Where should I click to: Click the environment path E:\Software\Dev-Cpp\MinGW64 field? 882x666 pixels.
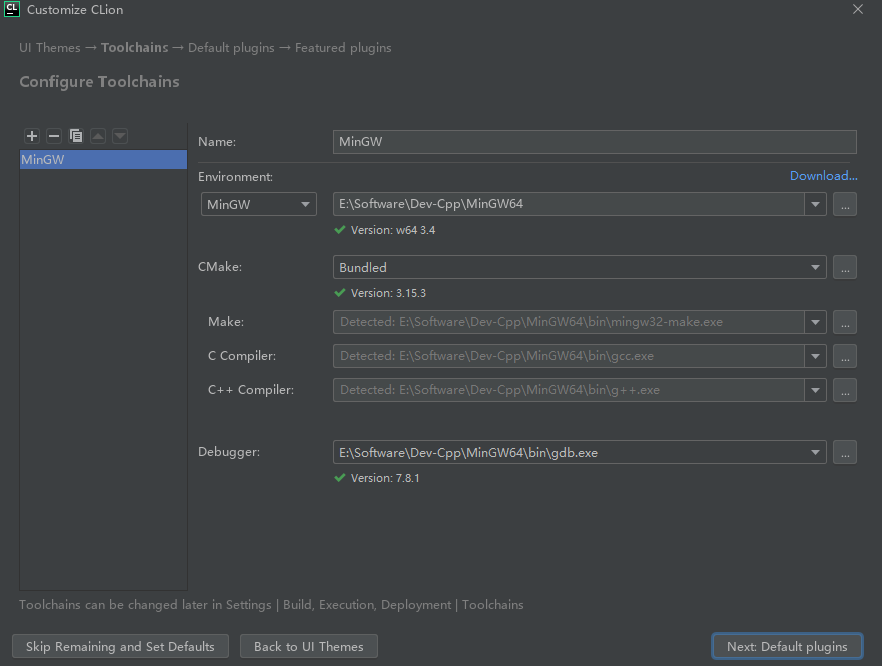569,204
